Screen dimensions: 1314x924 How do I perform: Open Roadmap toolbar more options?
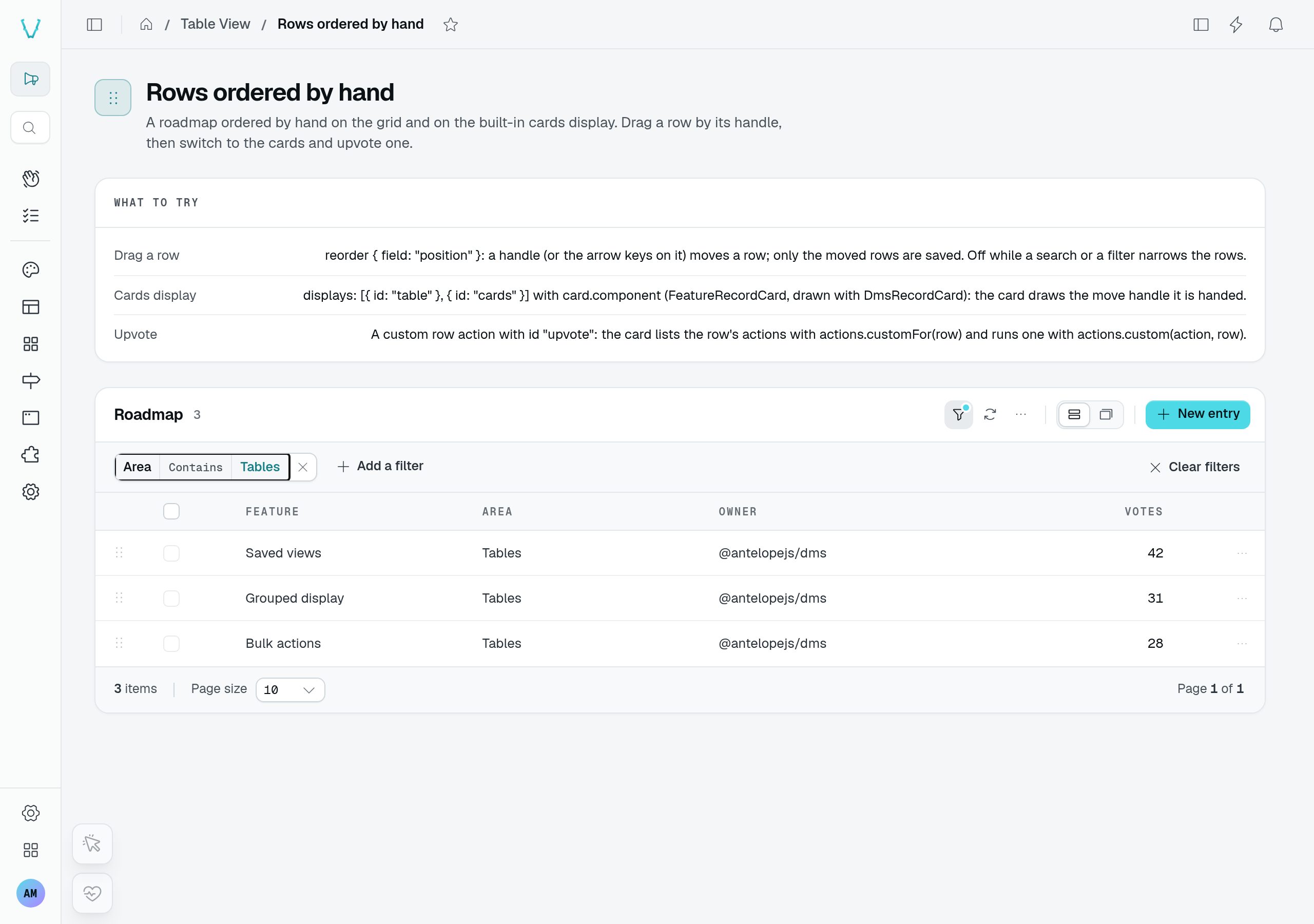(x=1021, y=414)
